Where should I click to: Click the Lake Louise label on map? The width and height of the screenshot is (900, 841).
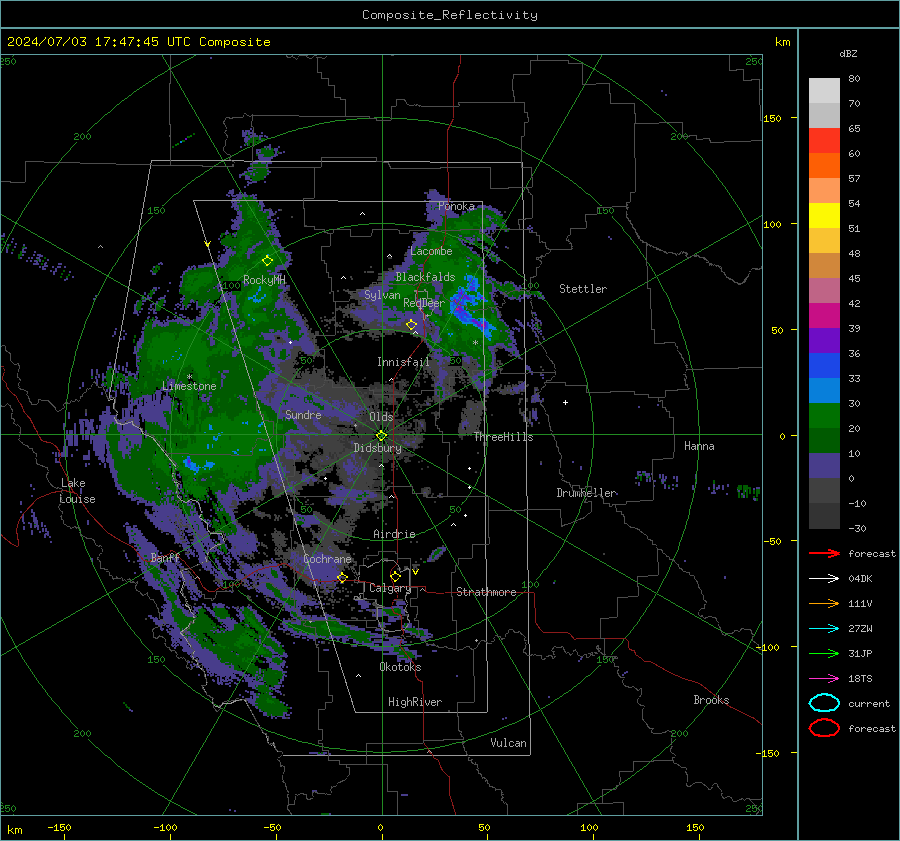point(77,491)
